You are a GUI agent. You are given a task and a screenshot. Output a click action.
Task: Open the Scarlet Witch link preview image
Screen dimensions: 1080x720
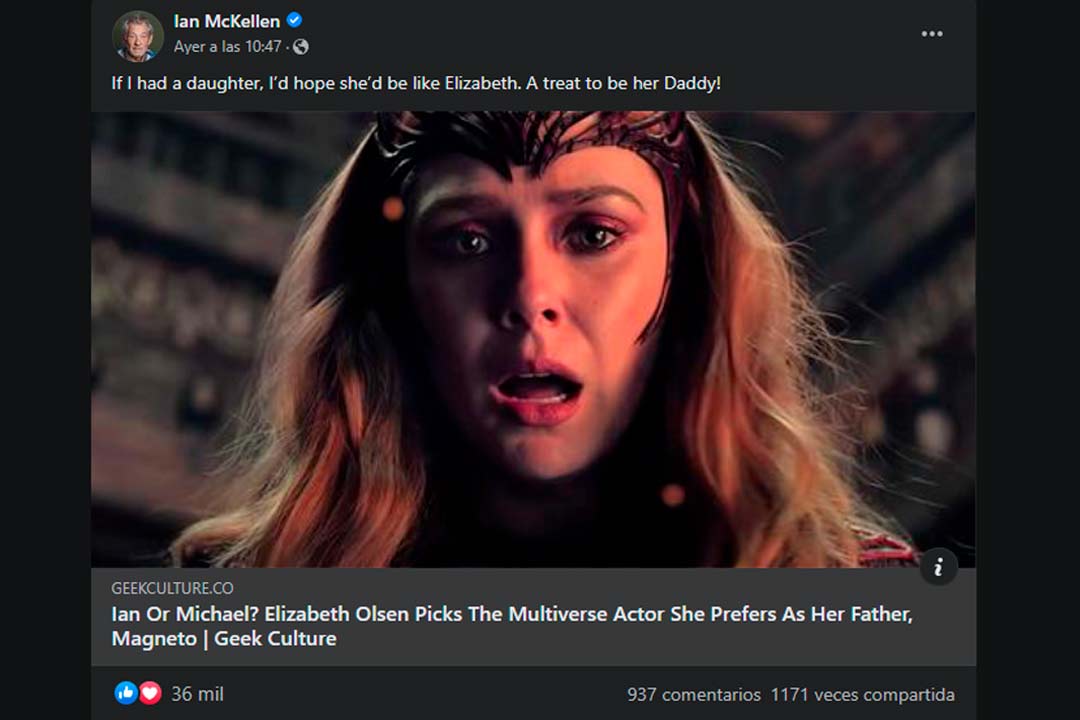point(533,339)
